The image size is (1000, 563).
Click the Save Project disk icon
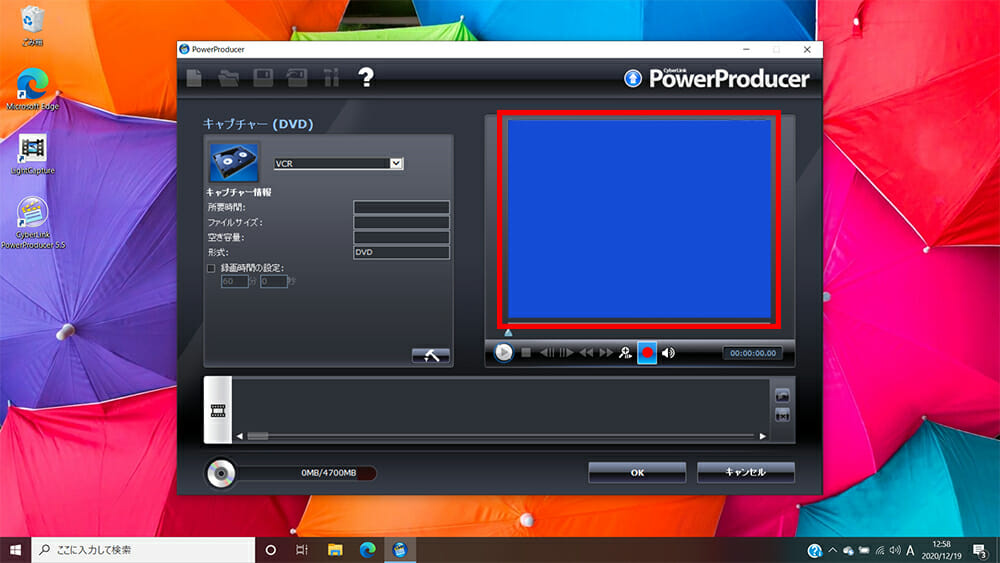click(x=263, y=78)
